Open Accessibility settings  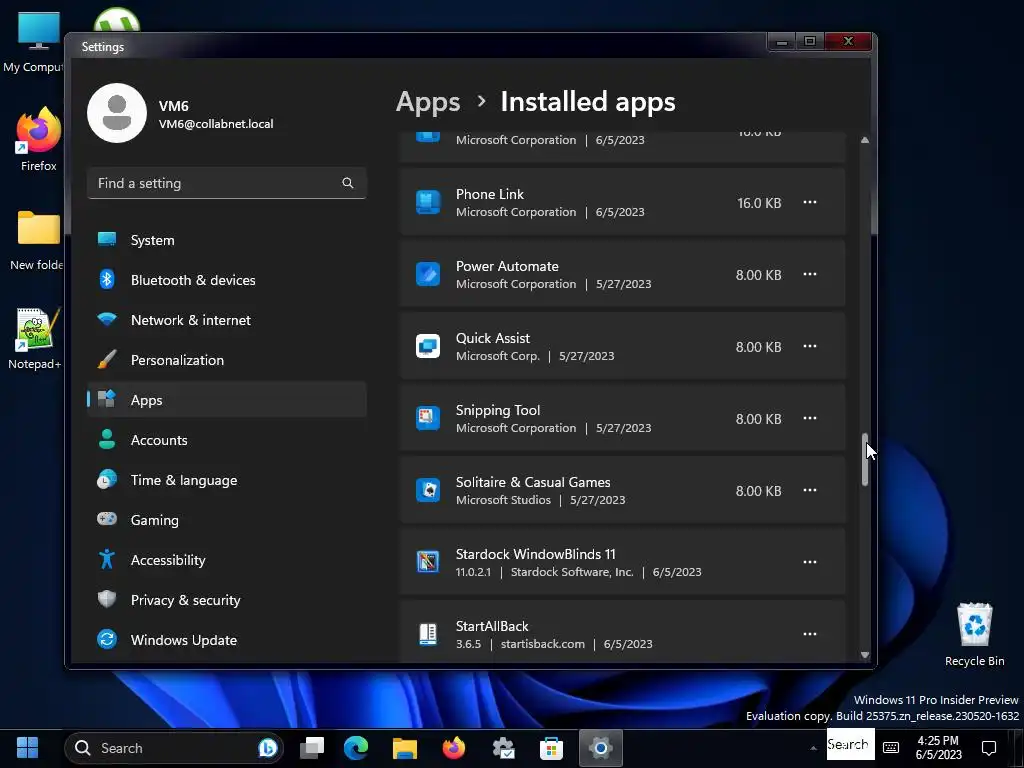pyautogui.click(x=227, y=560)
